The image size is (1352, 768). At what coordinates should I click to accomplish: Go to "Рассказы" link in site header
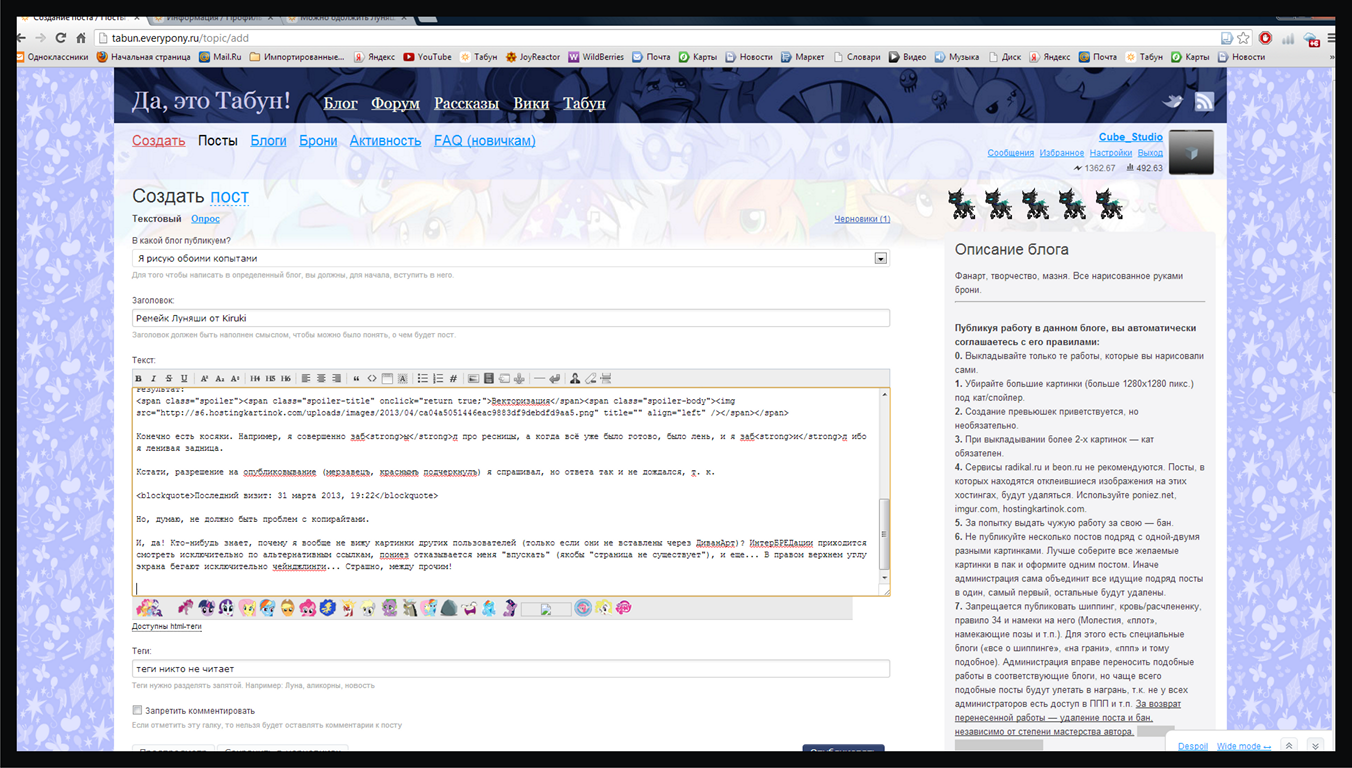click(x=466, y=103)
